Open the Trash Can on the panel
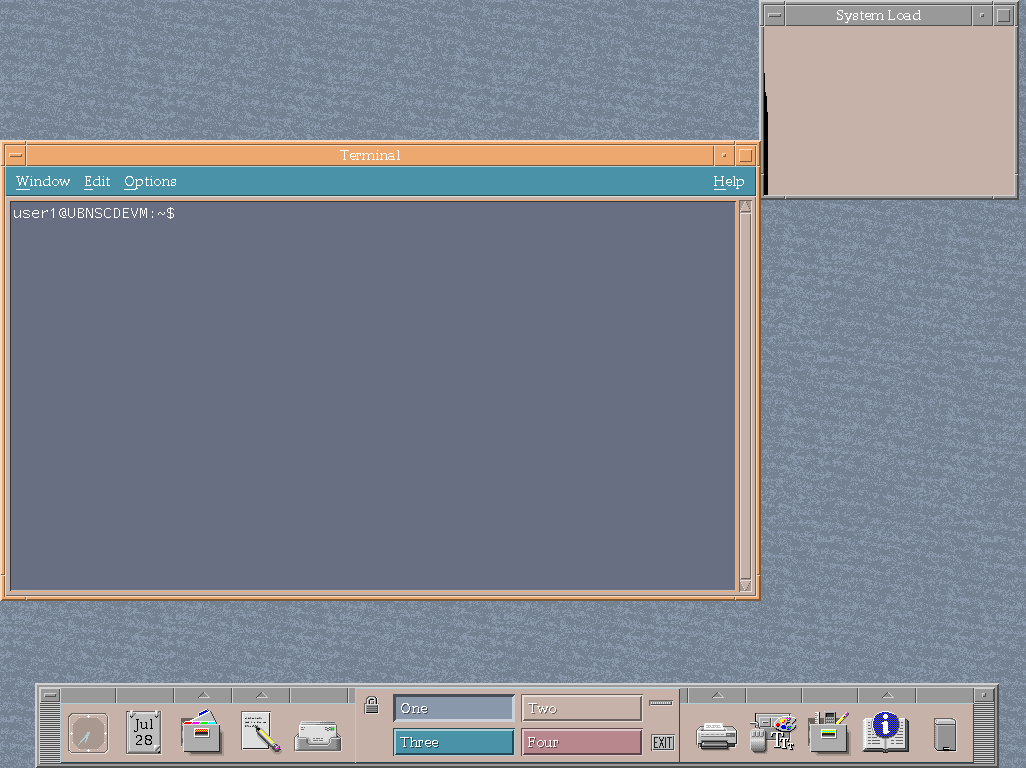 coord(944,733)
